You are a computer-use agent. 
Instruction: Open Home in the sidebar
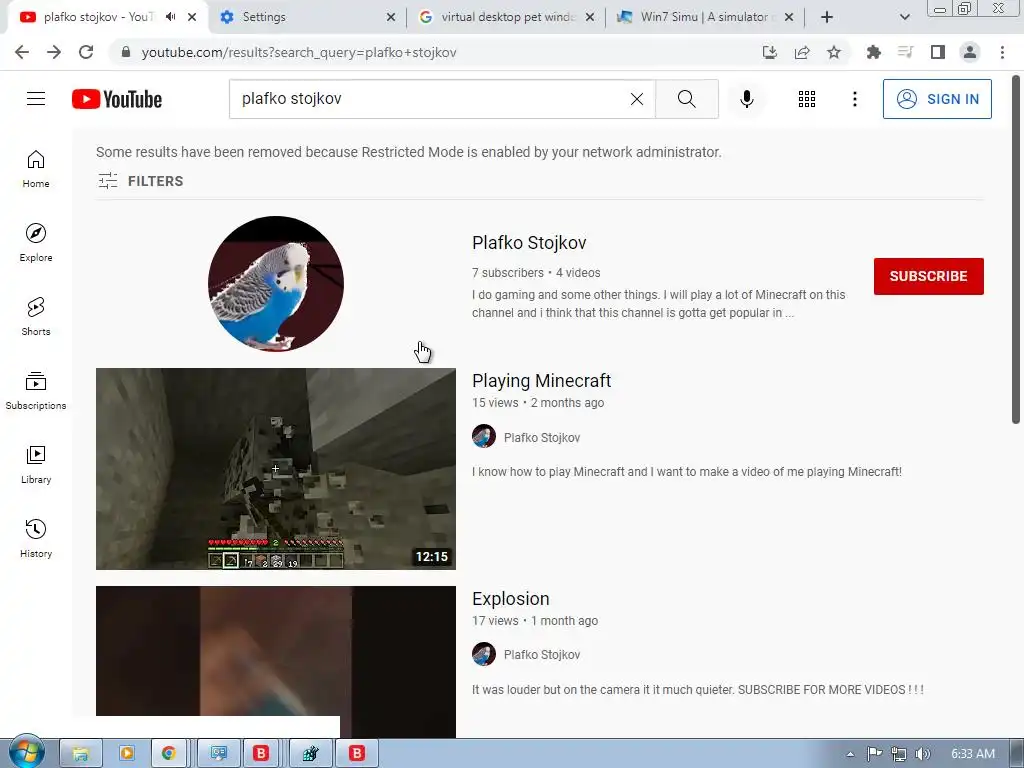pos(36,169)
